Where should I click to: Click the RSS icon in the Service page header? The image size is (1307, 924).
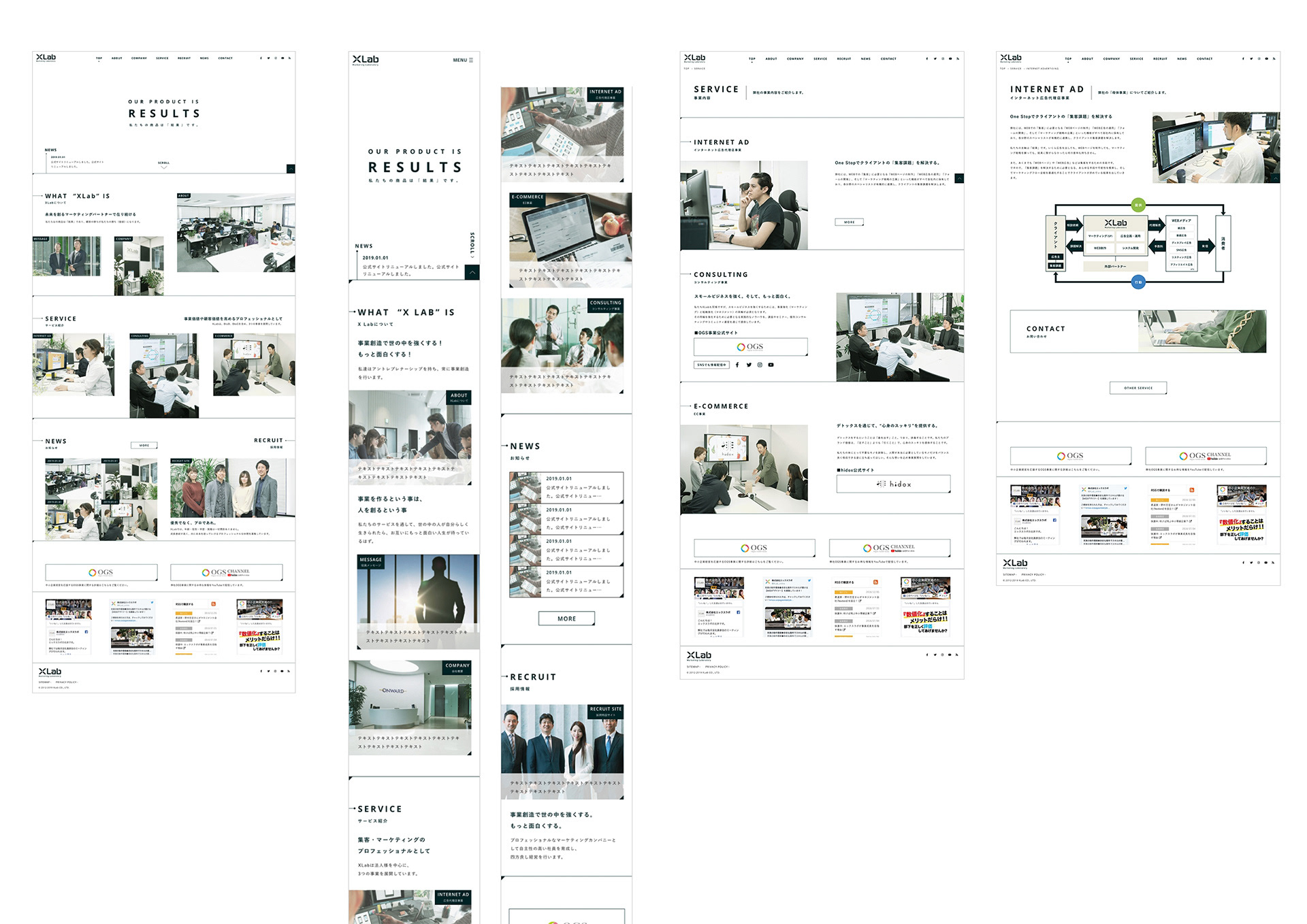click(958, 59)
